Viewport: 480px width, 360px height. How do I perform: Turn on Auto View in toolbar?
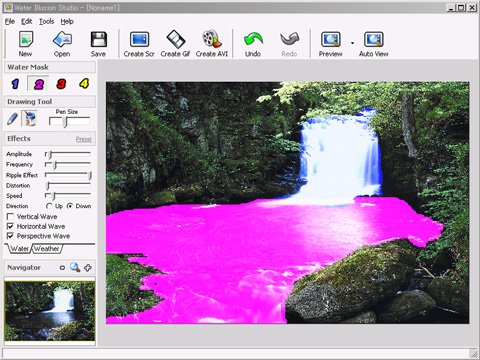pos(374,40)
